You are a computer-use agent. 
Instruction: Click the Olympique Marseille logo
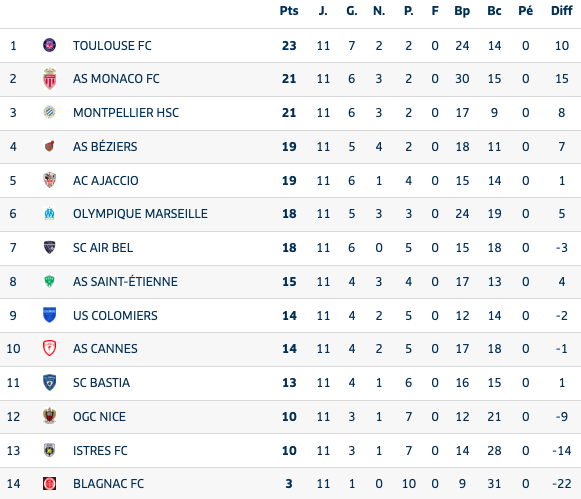[50, 213]
